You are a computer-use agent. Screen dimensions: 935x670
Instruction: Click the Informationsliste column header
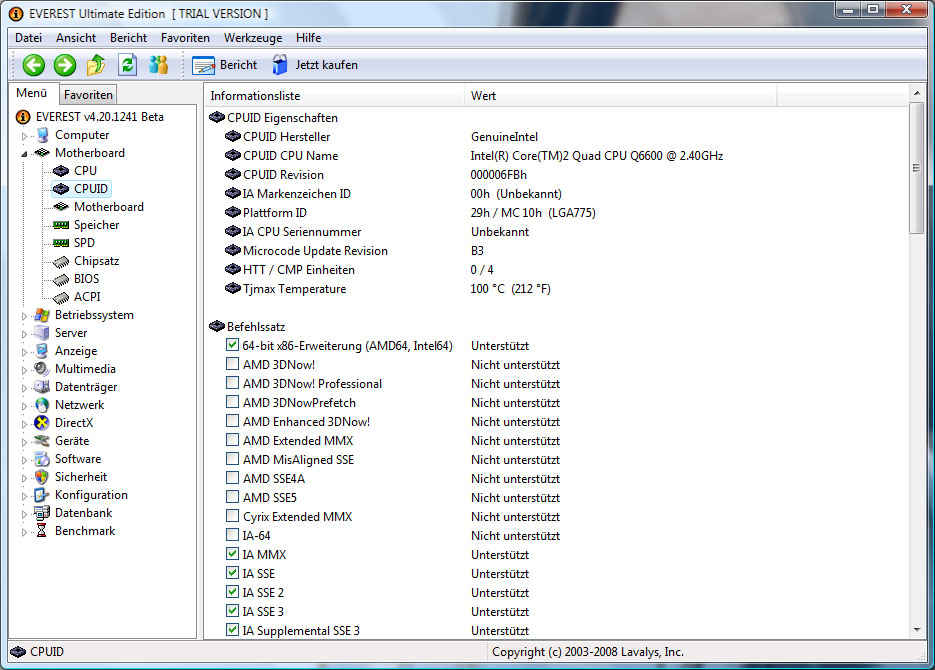(x=335, y=95)
